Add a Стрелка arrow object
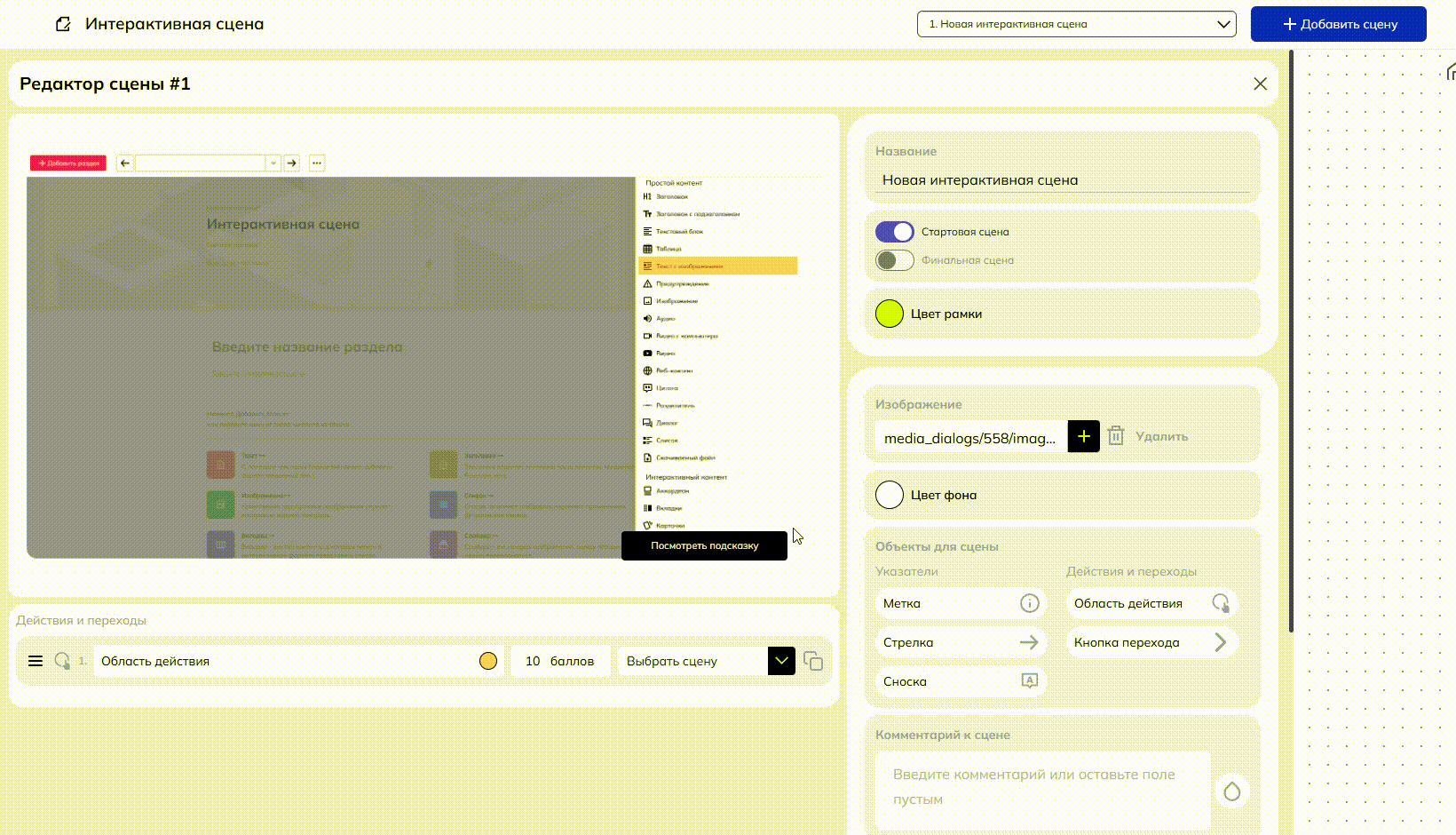This screenshot has width=1456, height=835. coord(960,642)
